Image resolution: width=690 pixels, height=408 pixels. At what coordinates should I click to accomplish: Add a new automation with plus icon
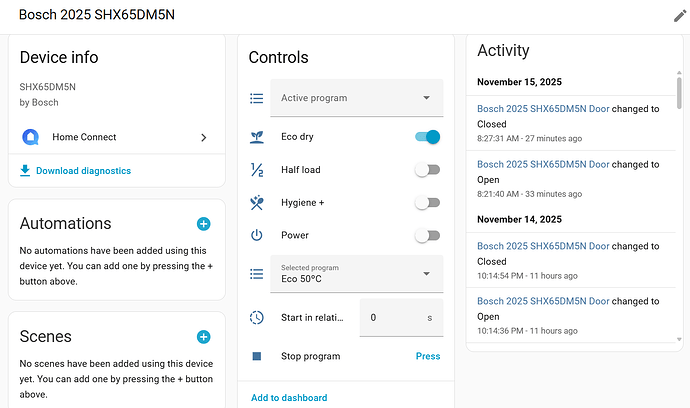click(x=203, y=224)
